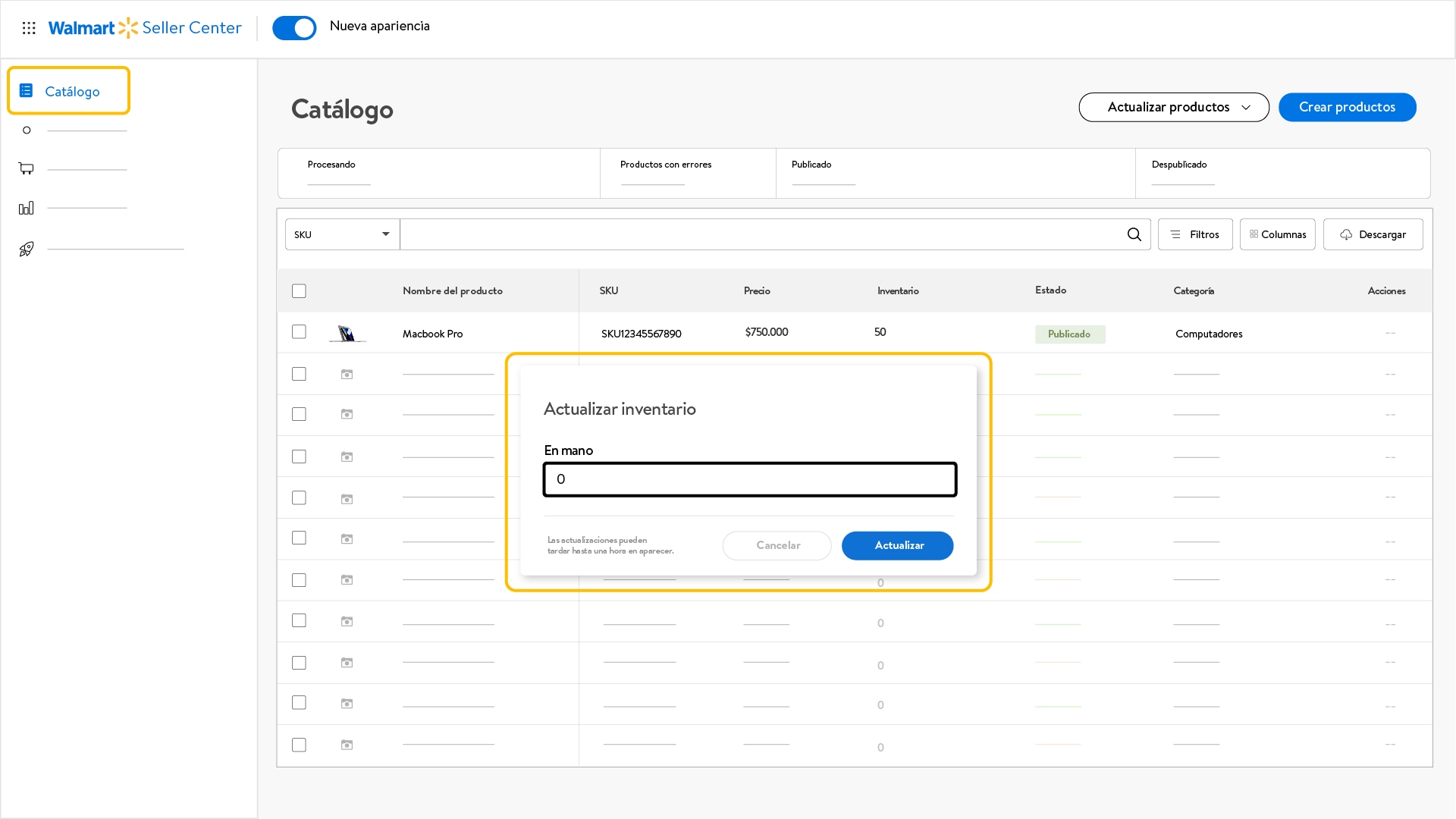Screen dimensions: 1456x819
Task: Expand the Actualizar productos dropdown
Action: (1173, 107)
